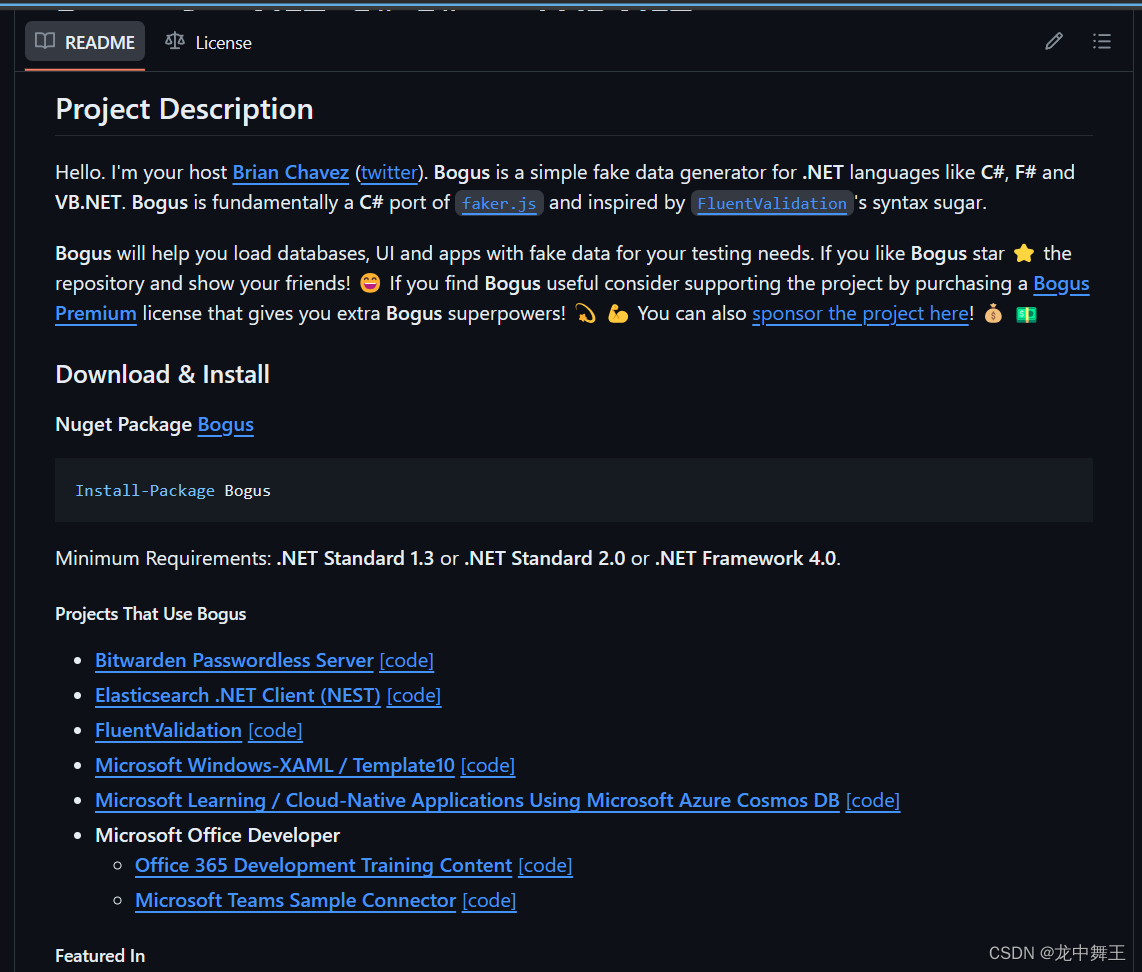Open [code] link beside Elasticsearch .NET Client

414,695
